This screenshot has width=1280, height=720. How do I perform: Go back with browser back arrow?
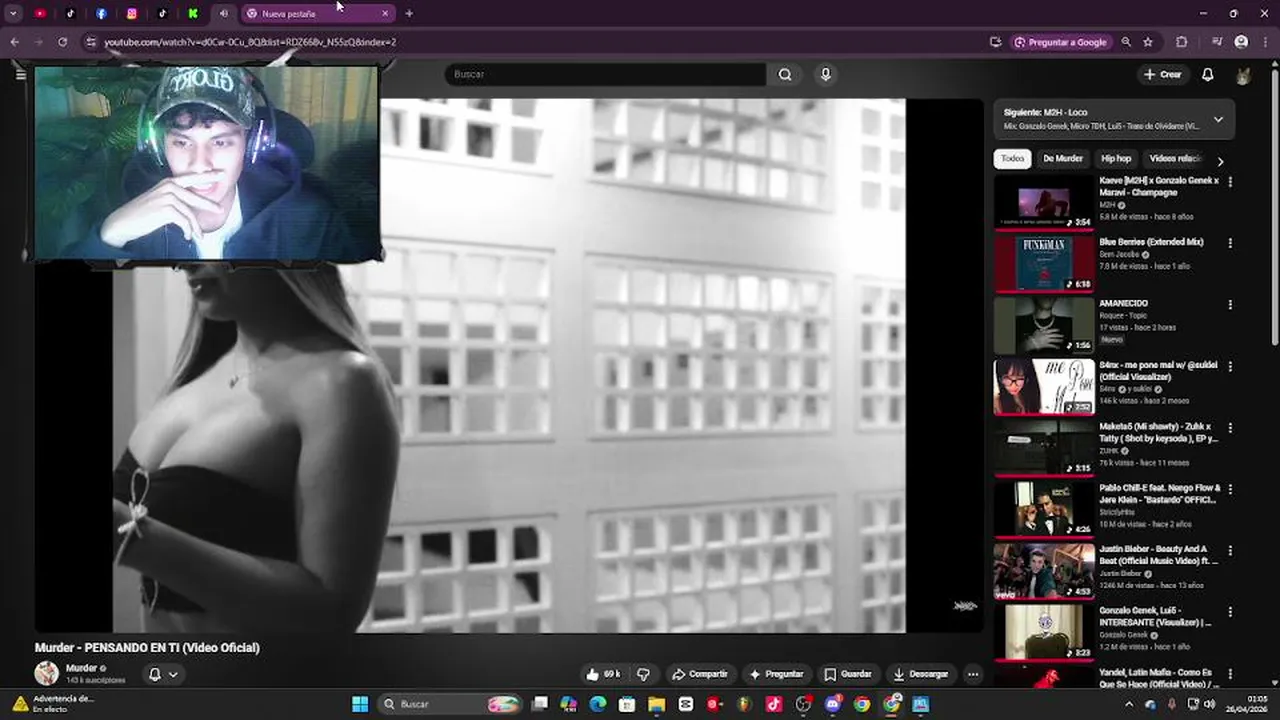(x=14, y=42)
